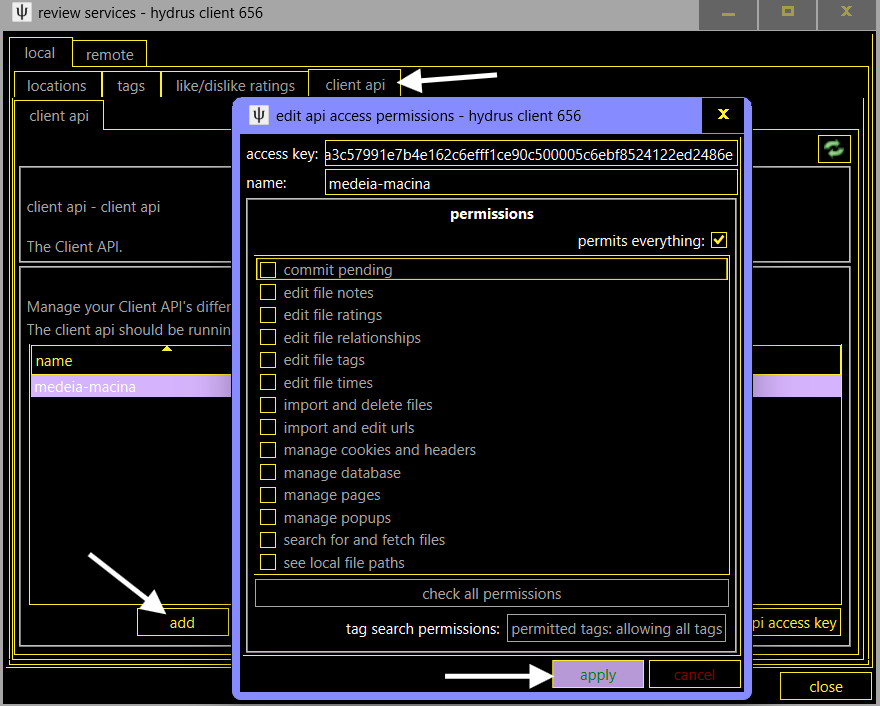Click into the name text field

click(x=531, y=183)
